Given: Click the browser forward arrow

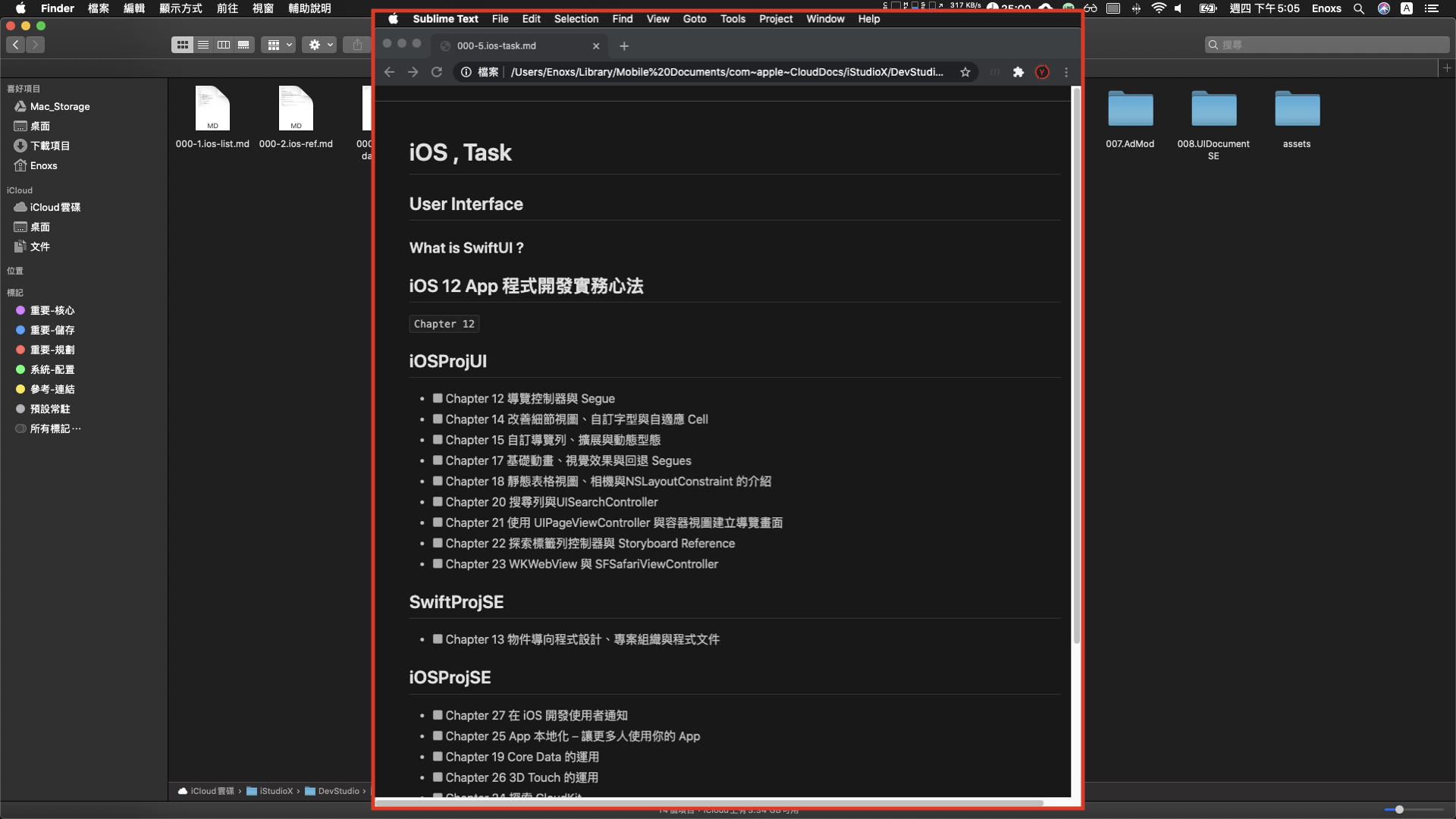Looking at the screenshot, I should point(413,72).
